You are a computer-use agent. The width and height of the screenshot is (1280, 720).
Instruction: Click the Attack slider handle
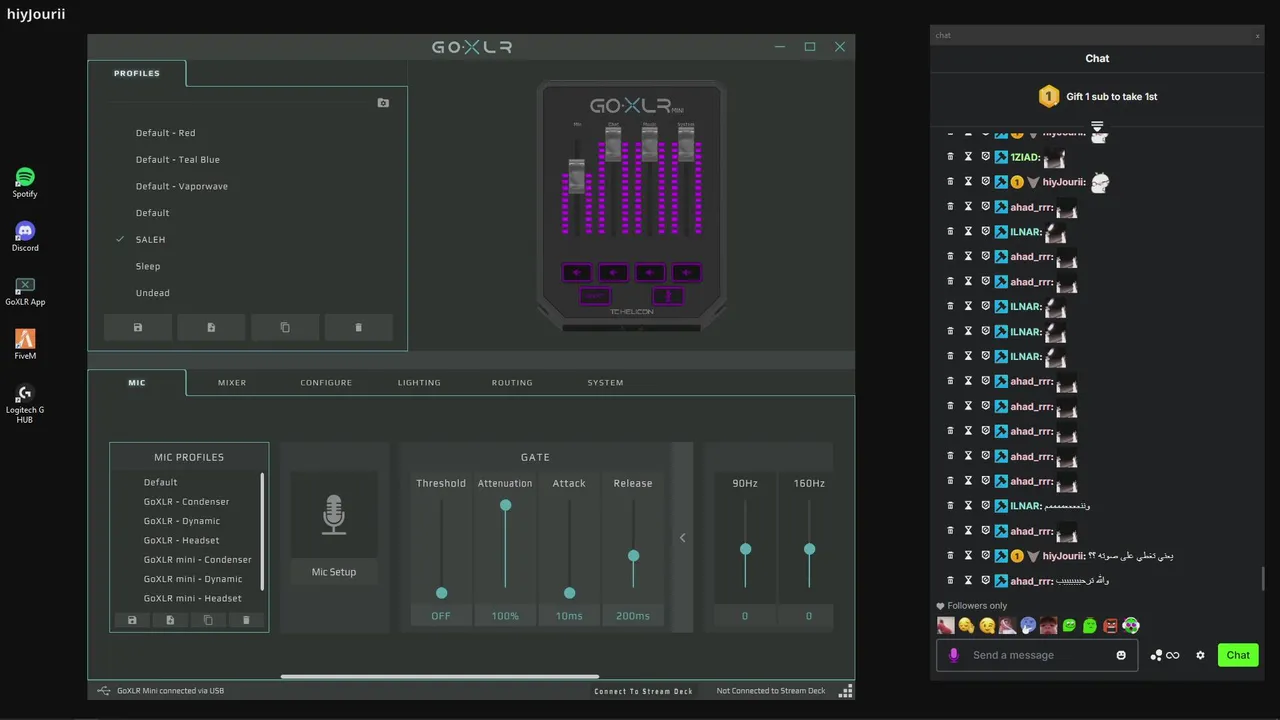pyautogui.click(x=569, y=593)
